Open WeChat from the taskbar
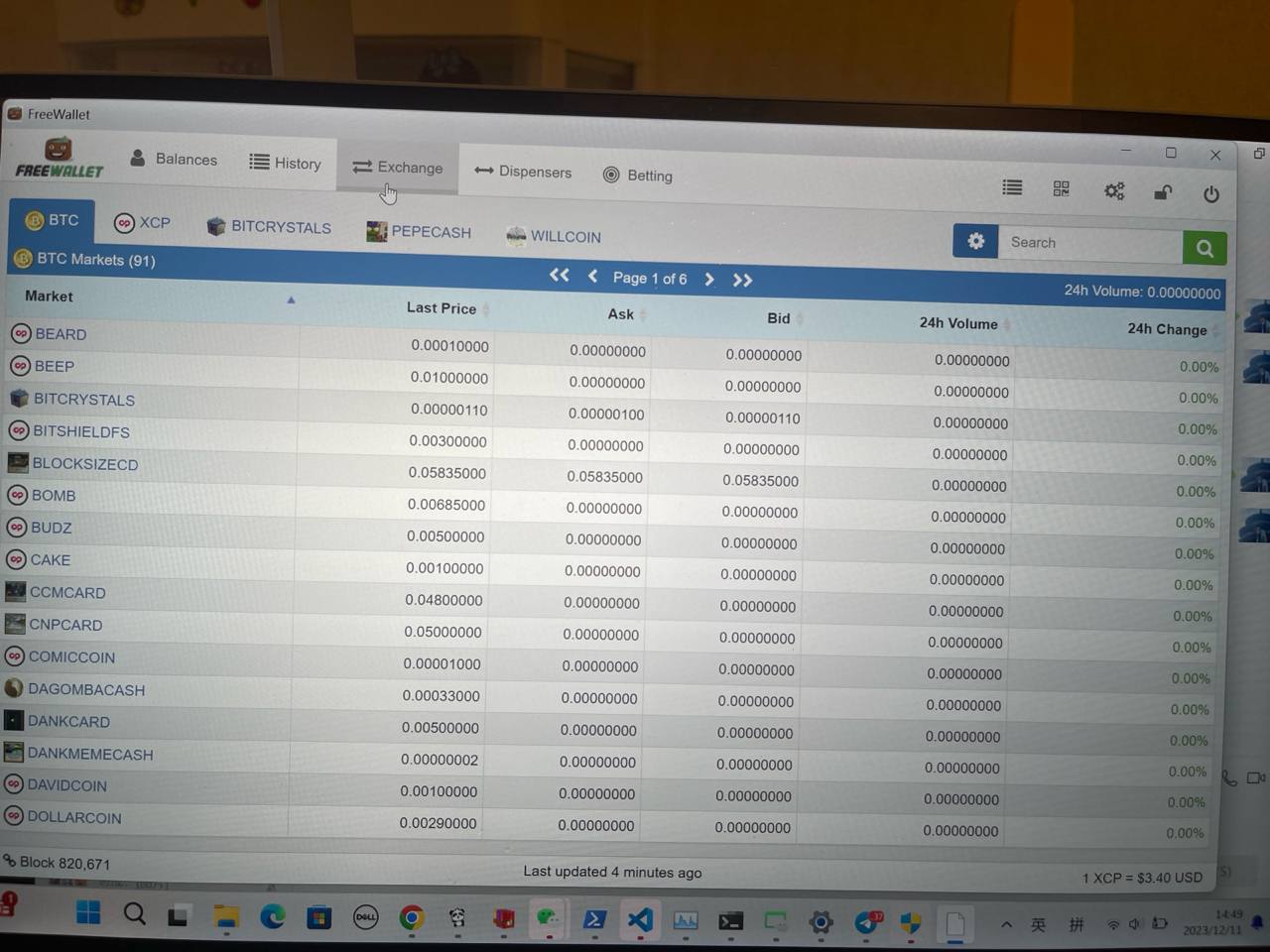The height and width of the screenshot is (952, 1270). (x=548, y=919)
